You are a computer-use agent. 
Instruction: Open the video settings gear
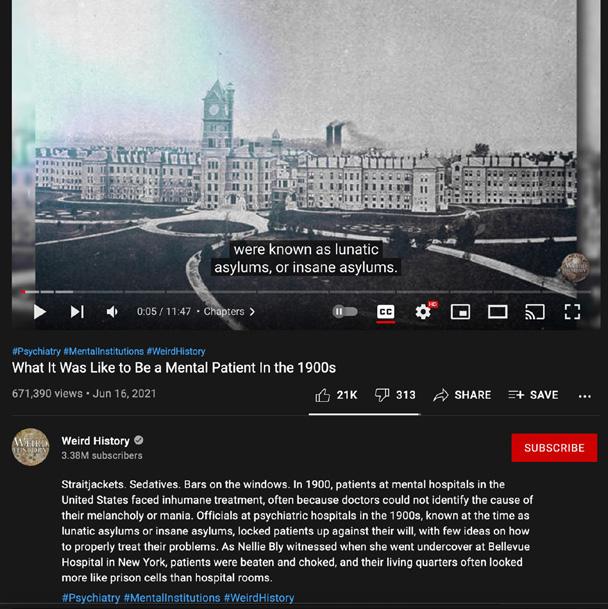click(x=423, y=311)
